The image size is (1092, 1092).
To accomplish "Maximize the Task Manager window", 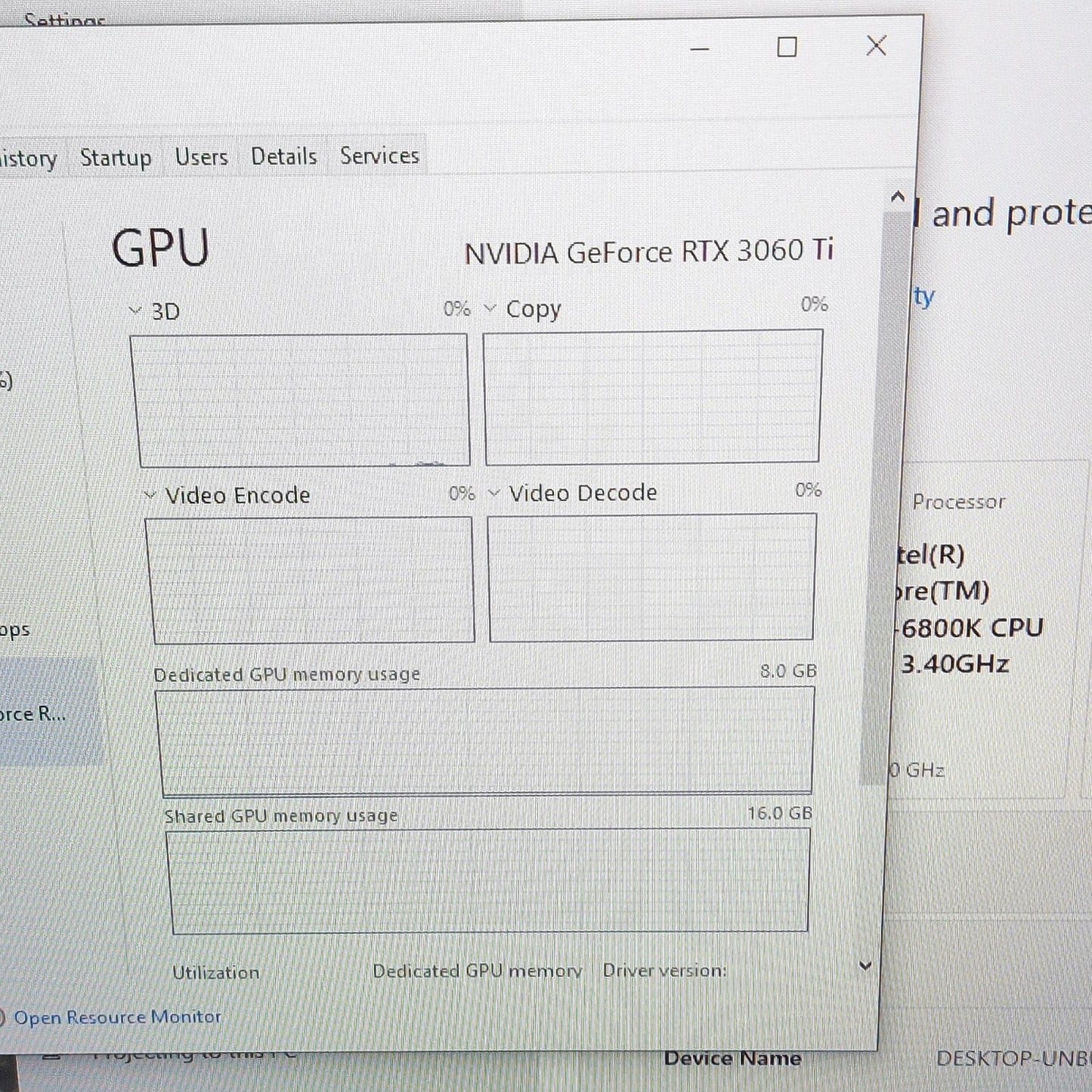I will point(787,47).
